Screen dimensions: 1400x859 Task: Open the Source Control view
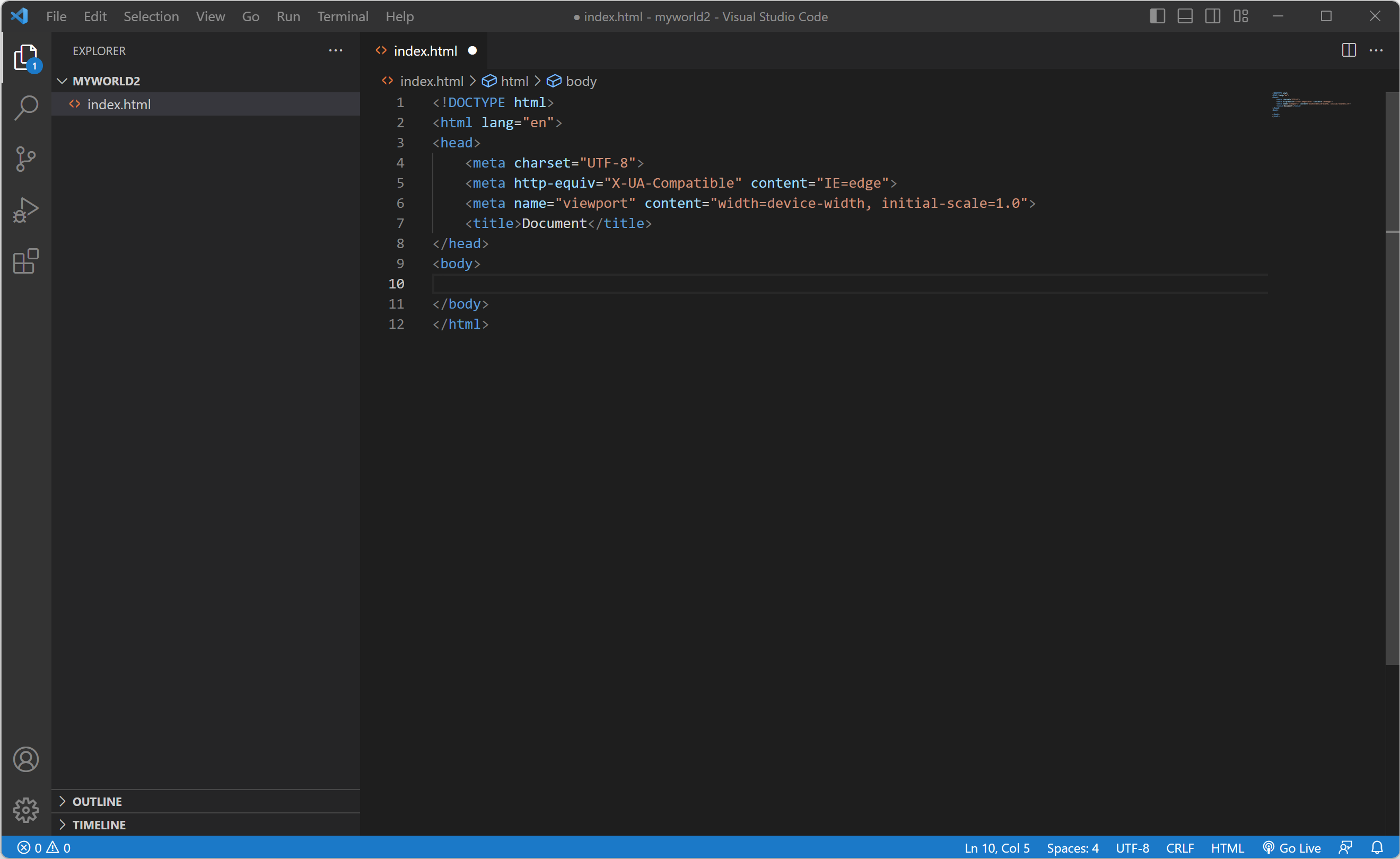pyautogui.click(x=26, y=159)
